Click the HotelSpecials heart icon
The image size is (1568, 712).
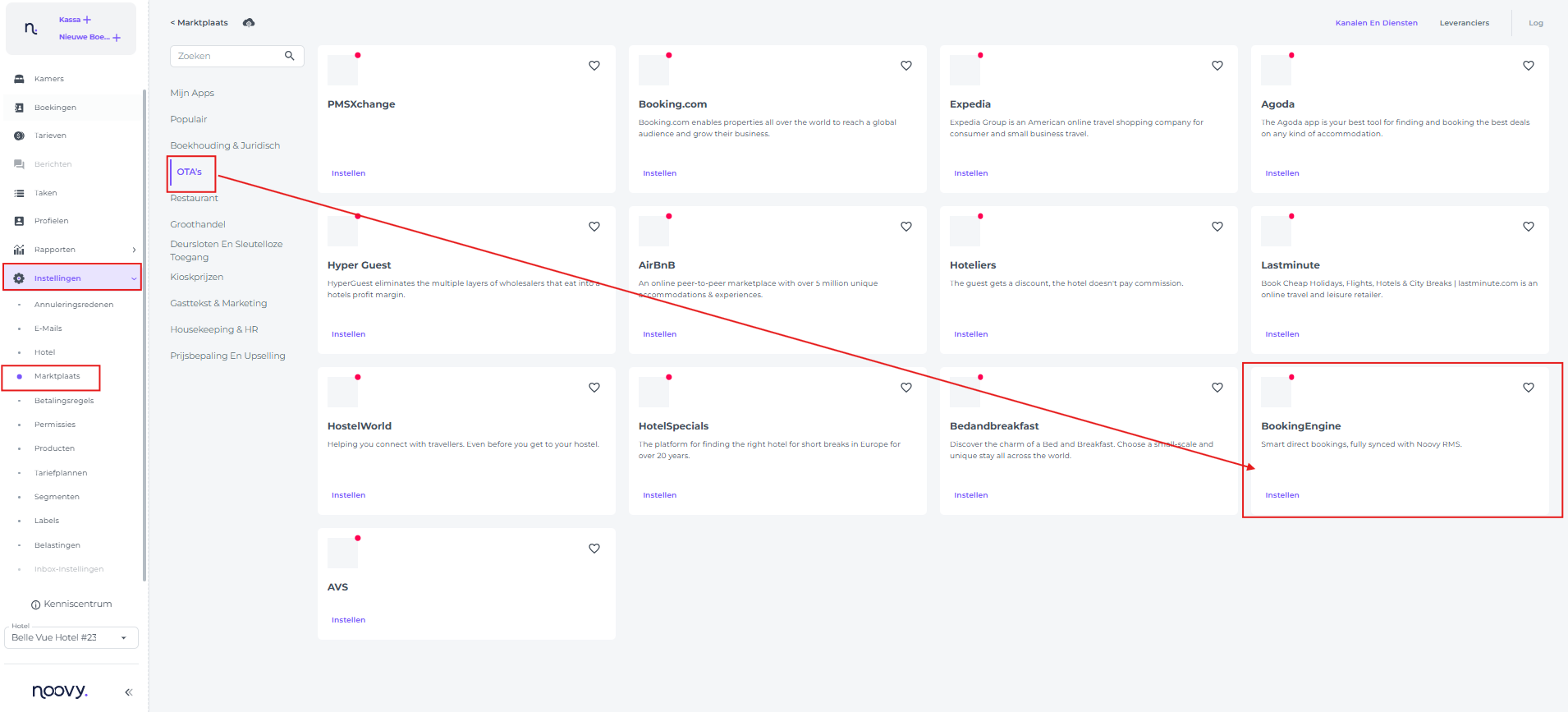[906, 388]
